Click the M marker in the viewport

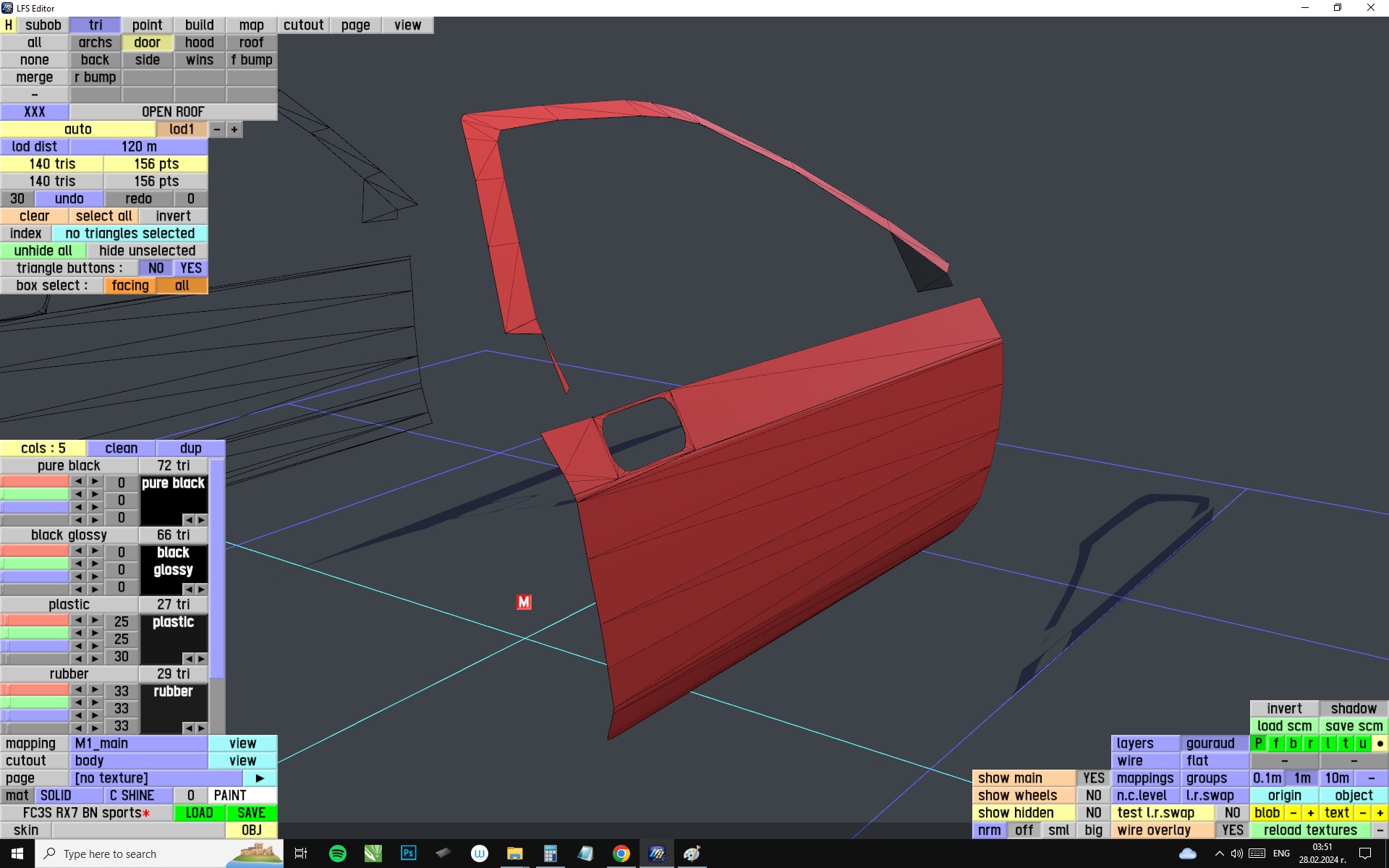tap(524, 602)
